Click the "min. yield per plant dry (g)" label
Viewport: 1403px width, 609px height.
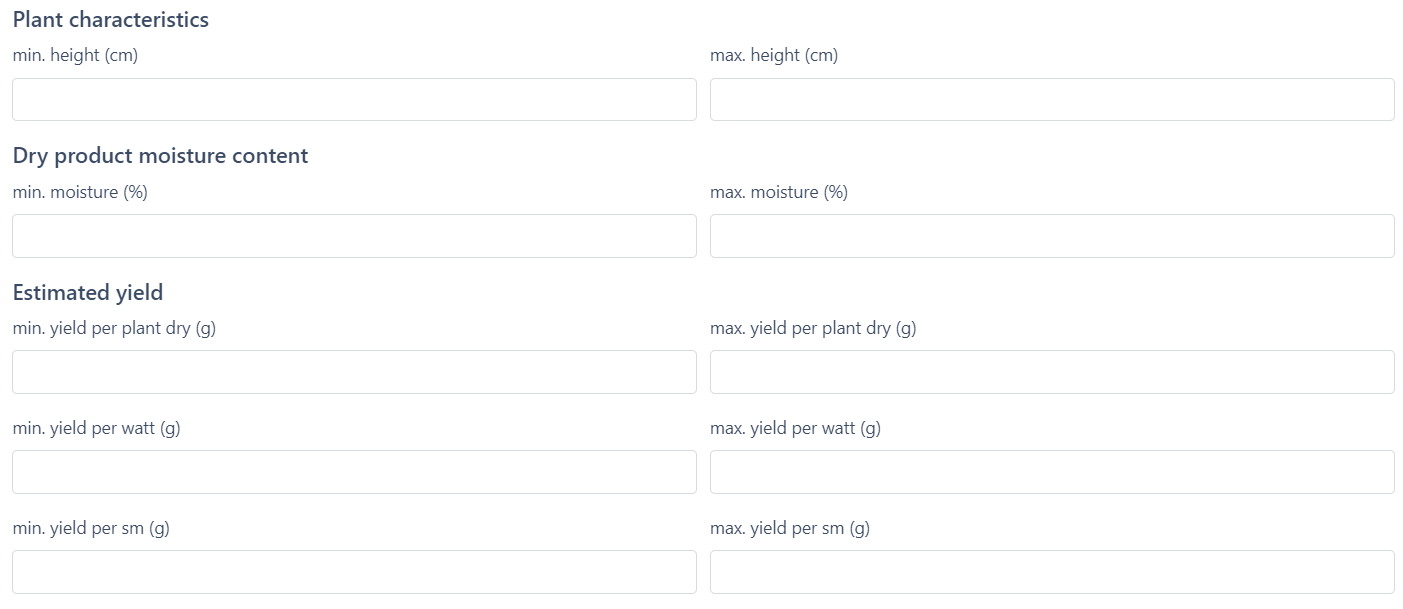point(114,328)
